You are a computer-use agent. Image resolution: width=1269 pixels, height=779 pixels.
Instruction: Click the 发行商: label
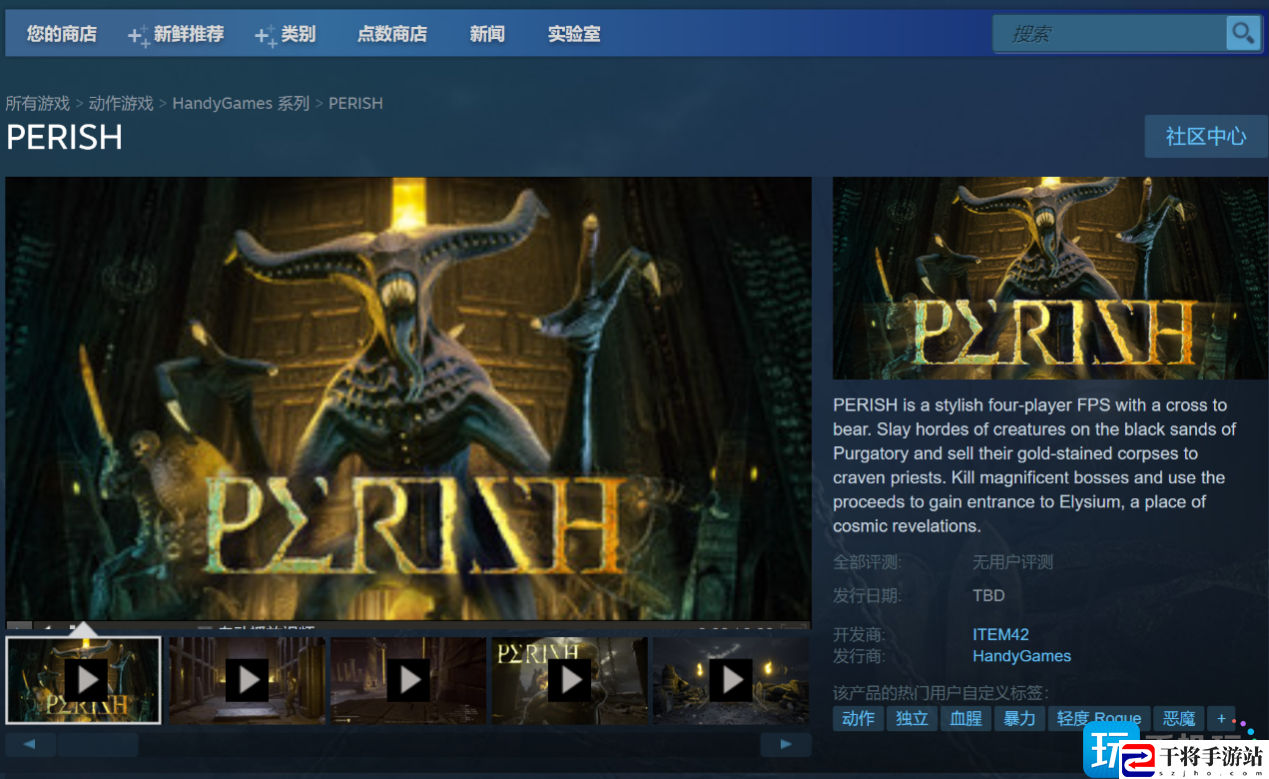click(x=859, y=656)
